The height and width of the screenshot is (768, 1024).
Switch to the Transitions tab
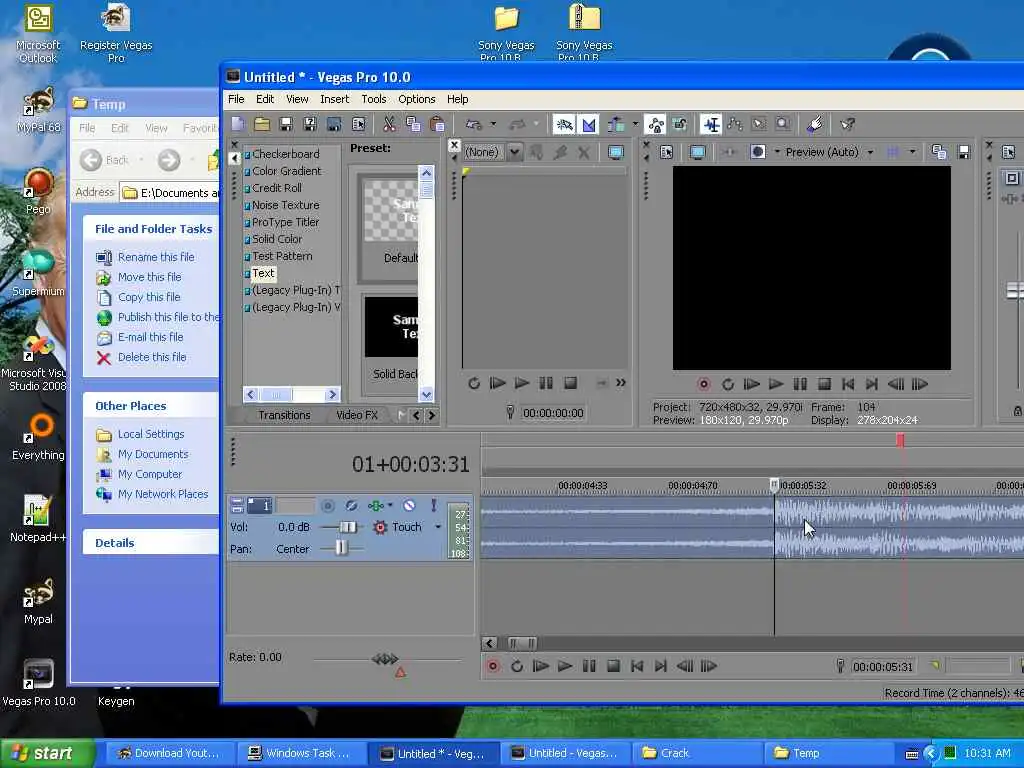pos(284,415)
